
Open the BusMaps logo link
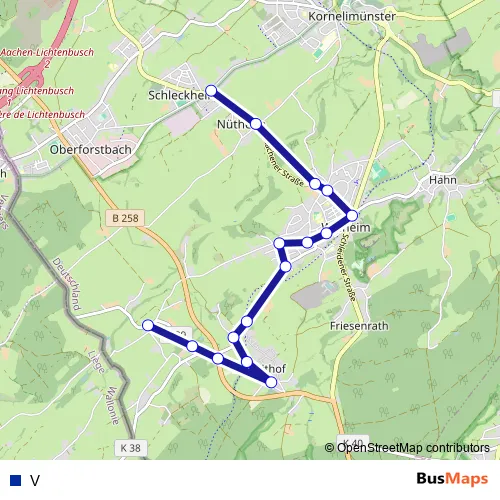[x=452, y=479]
